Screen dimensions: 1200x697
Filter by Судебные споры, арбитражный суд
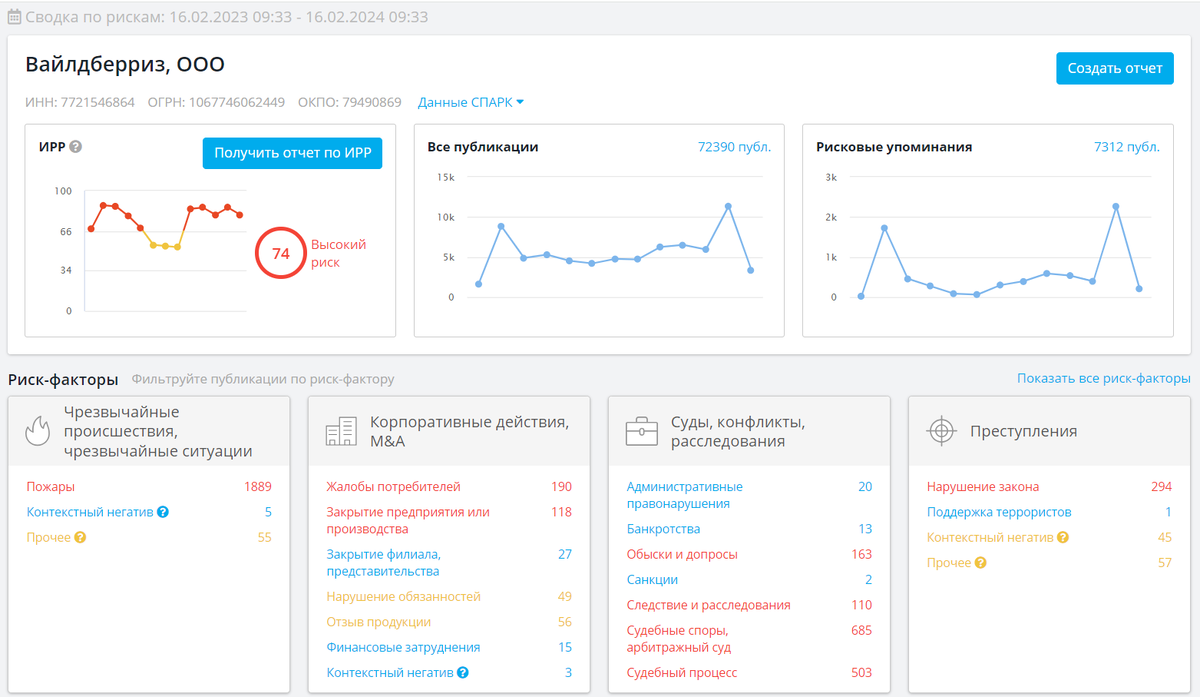point(677,639)
